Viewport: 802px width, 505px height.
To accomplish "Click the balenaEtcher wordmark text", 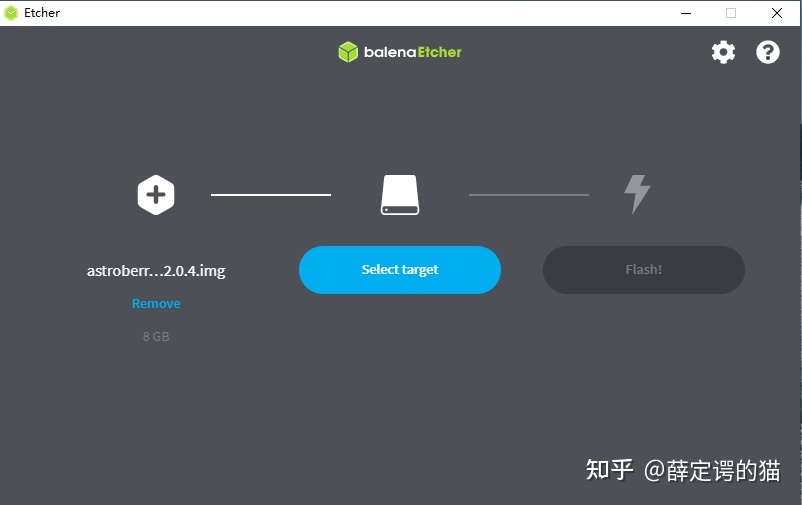I will coord(413,52).
